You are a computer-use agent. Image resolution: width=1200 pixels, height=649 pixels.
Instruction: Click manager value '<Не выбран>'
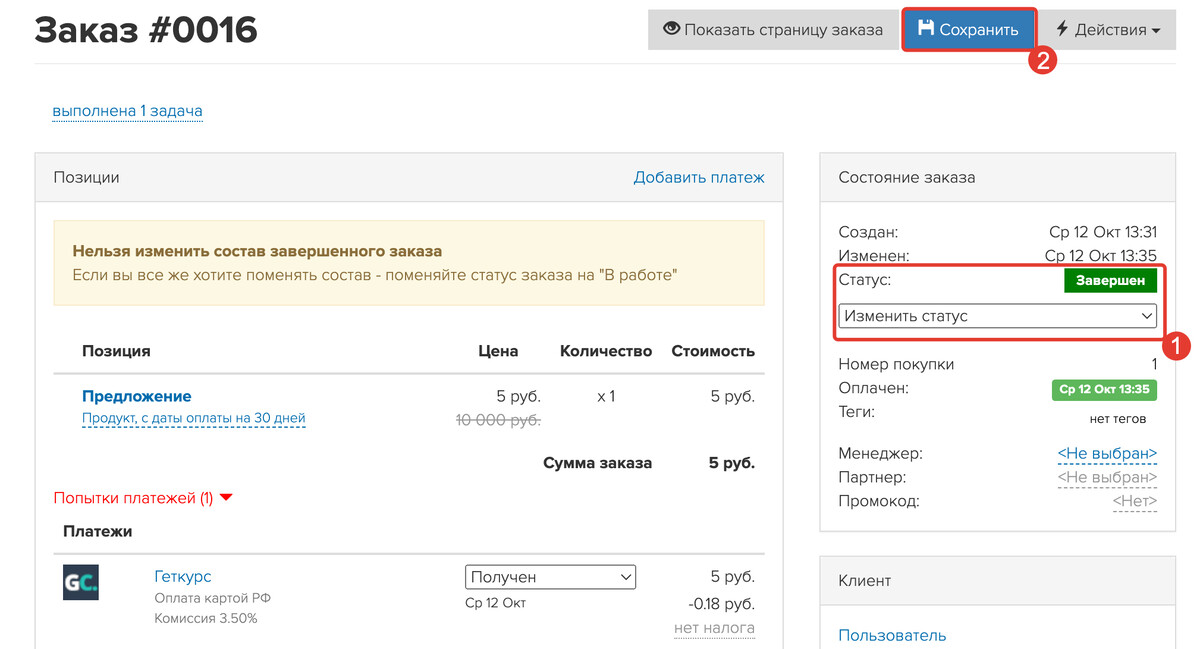1107,454
